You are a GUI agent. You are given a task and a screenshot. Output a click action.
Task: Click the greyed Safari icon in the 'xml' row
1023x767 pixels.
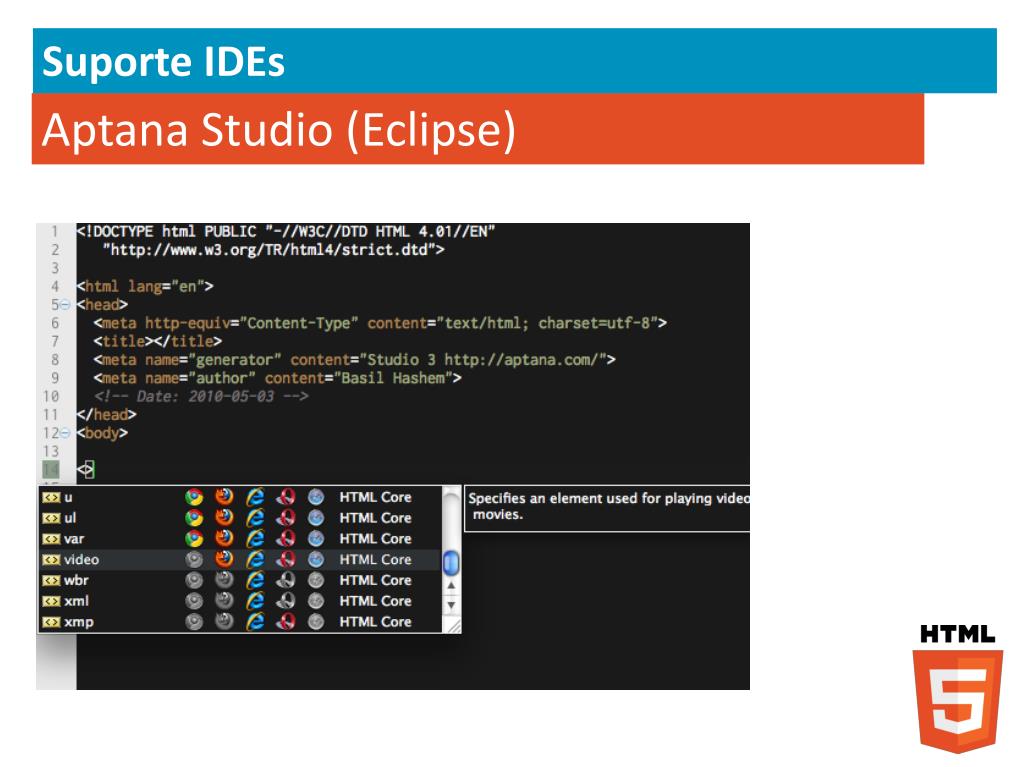[x=316, y=601]
